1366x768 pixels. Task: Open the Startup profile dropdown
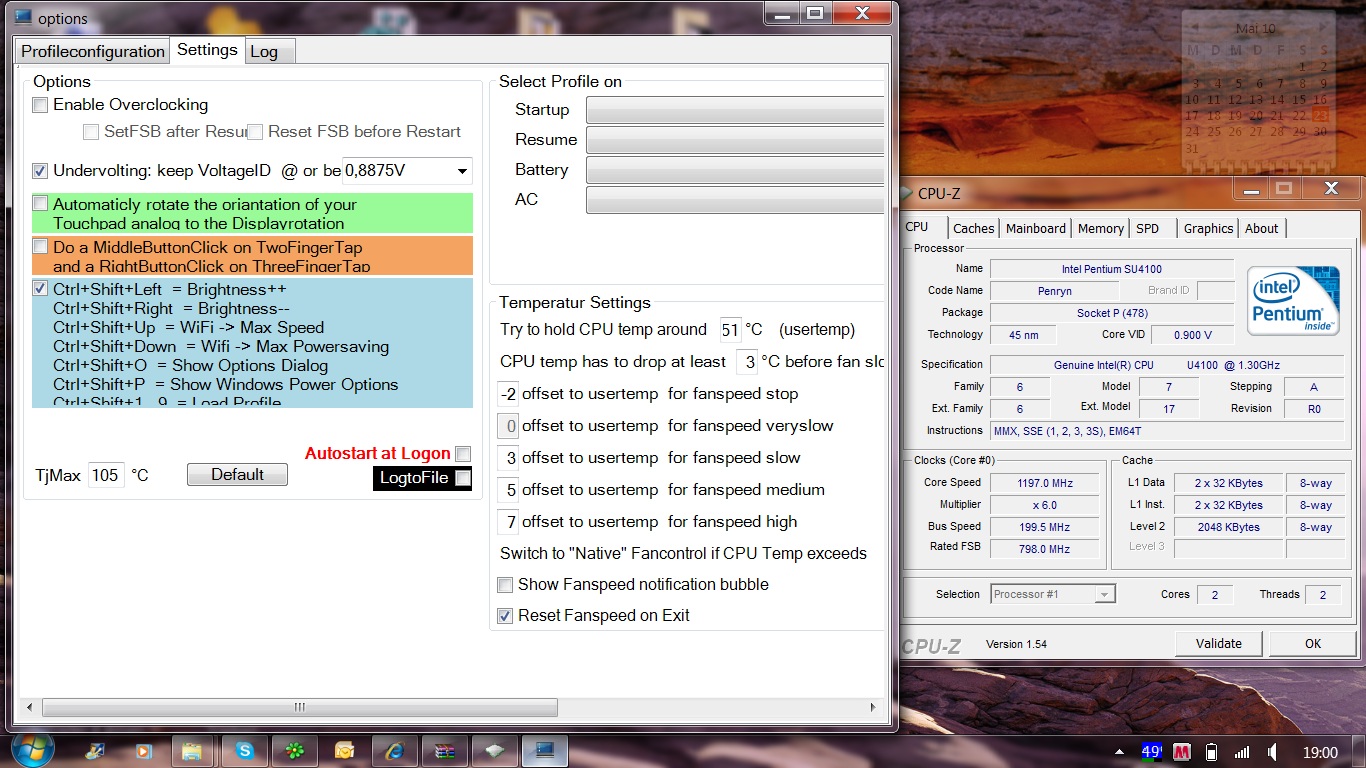pos(735,110)
